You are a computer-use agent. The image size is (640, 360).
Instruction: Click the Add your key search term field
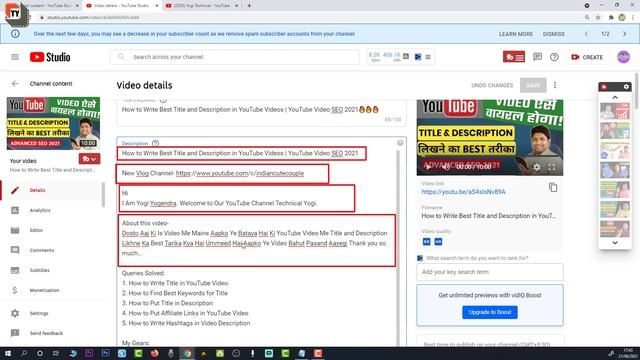(490, 272)
